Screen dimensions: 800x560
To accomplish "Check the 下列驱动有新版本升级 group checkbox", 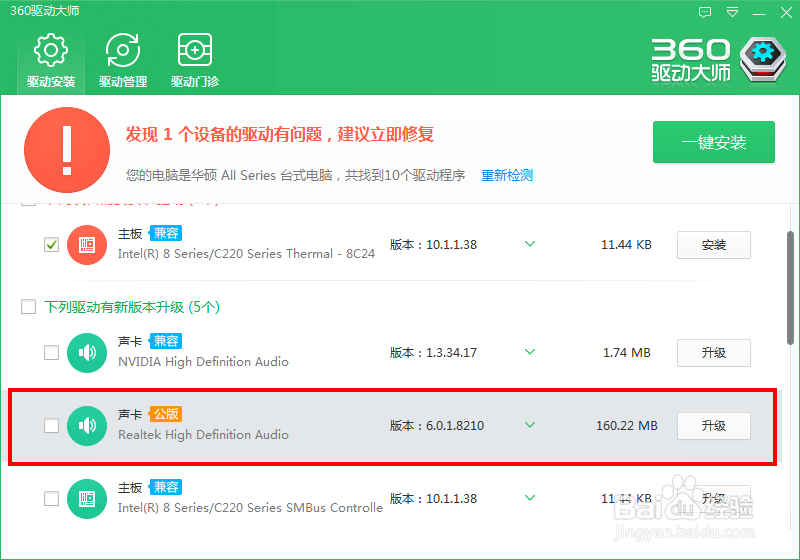I will point(29,307).
